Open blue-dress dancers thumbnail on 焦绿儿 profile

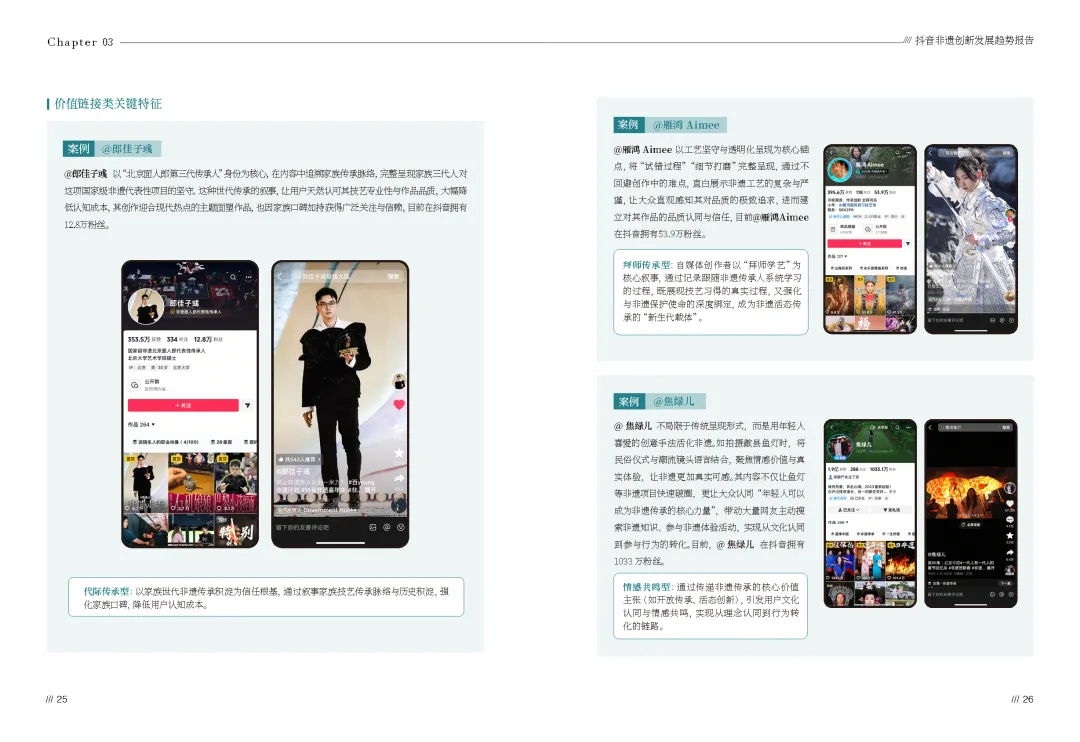[x=840, y=560]
